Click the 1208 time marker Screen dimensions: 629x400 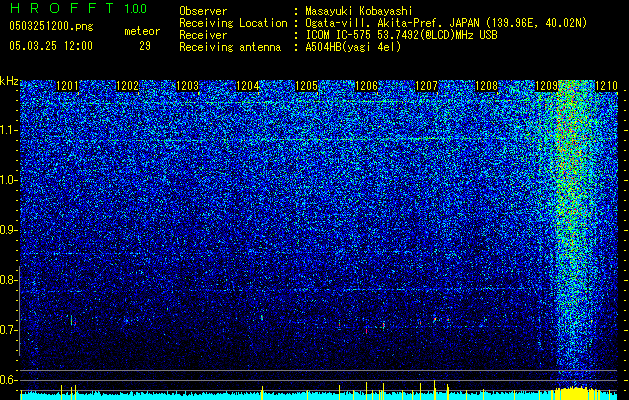pos(486,86)
